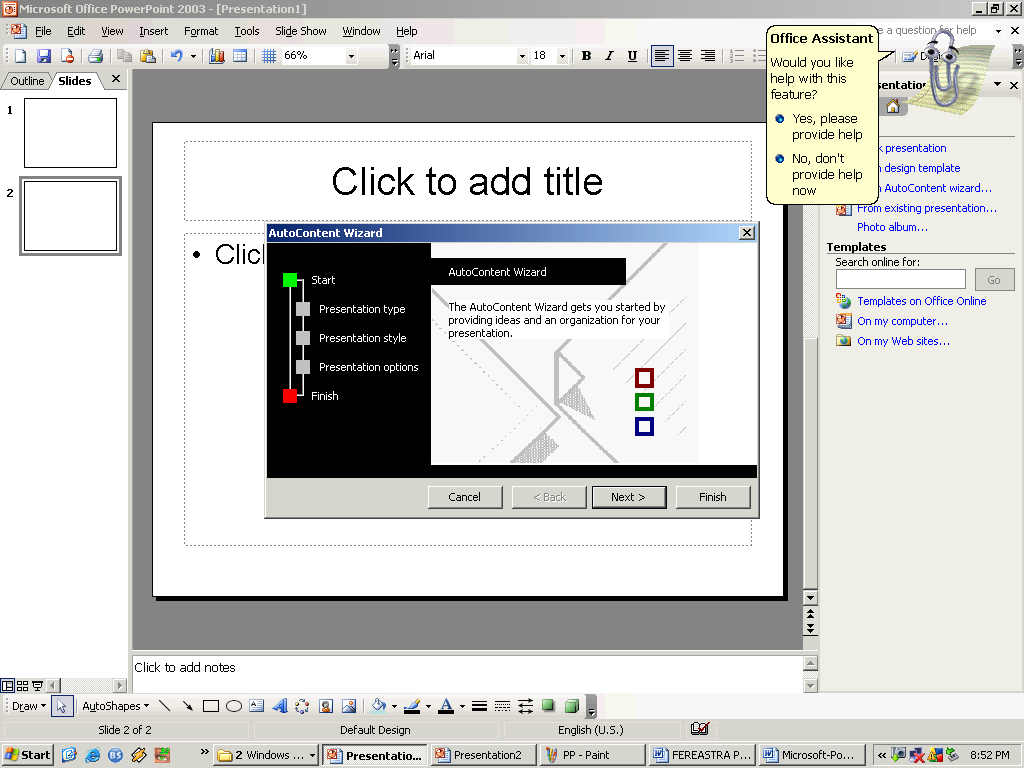Open the 'On my computer...' templates link
Viewport: 1024px width, 768px height.
(902, 321)
